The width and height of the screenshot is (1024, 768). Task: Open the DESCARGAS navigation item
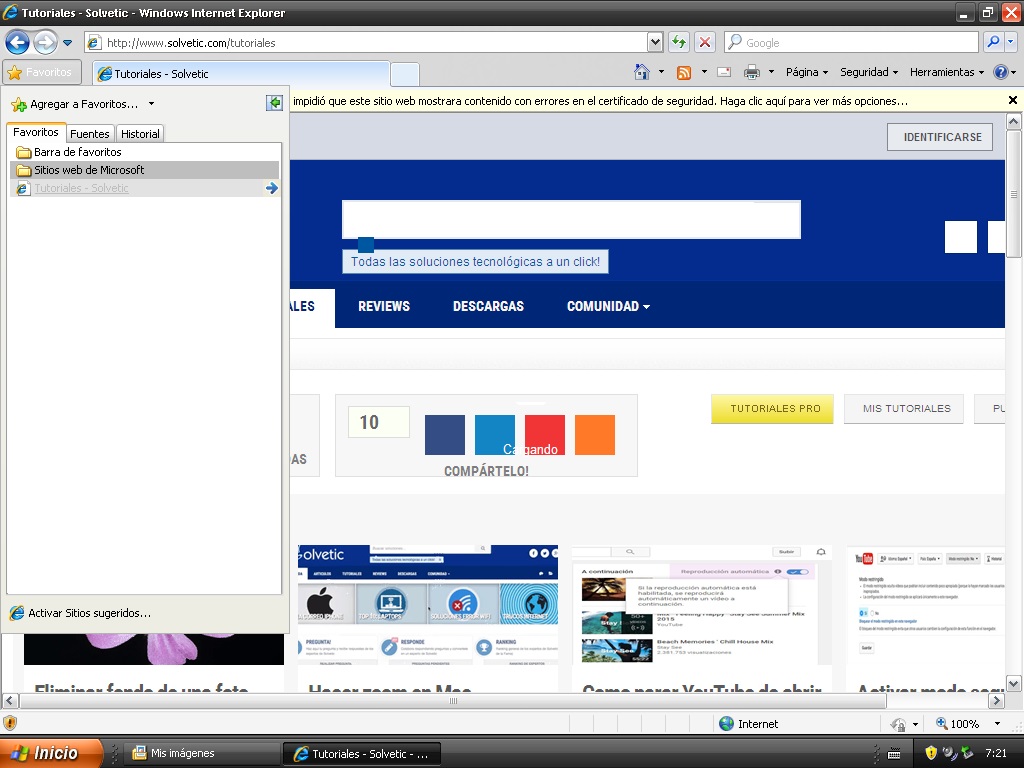point(488,306)
